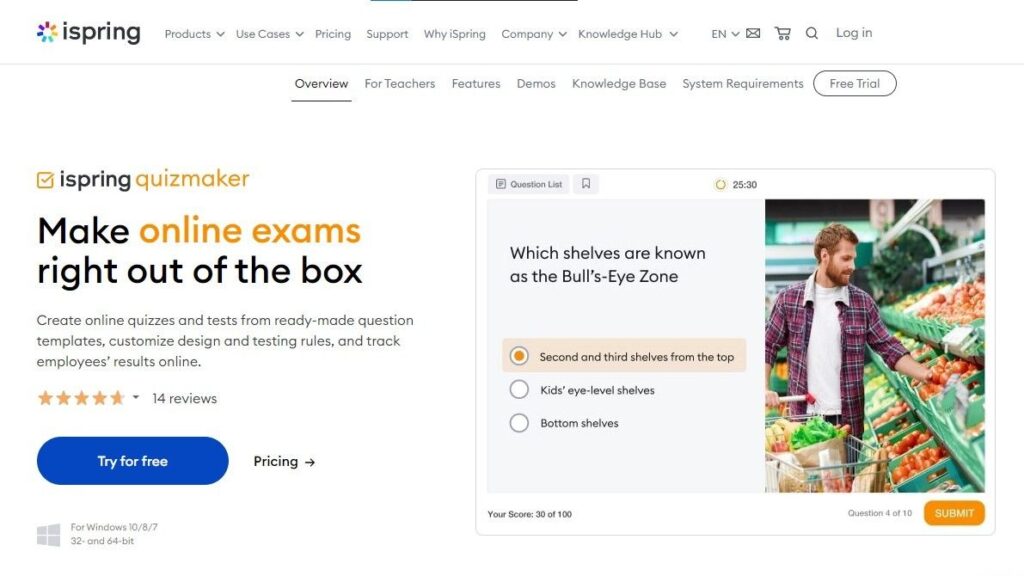
Task: Open the Why iSpring page
Action: tap(455, 34)
